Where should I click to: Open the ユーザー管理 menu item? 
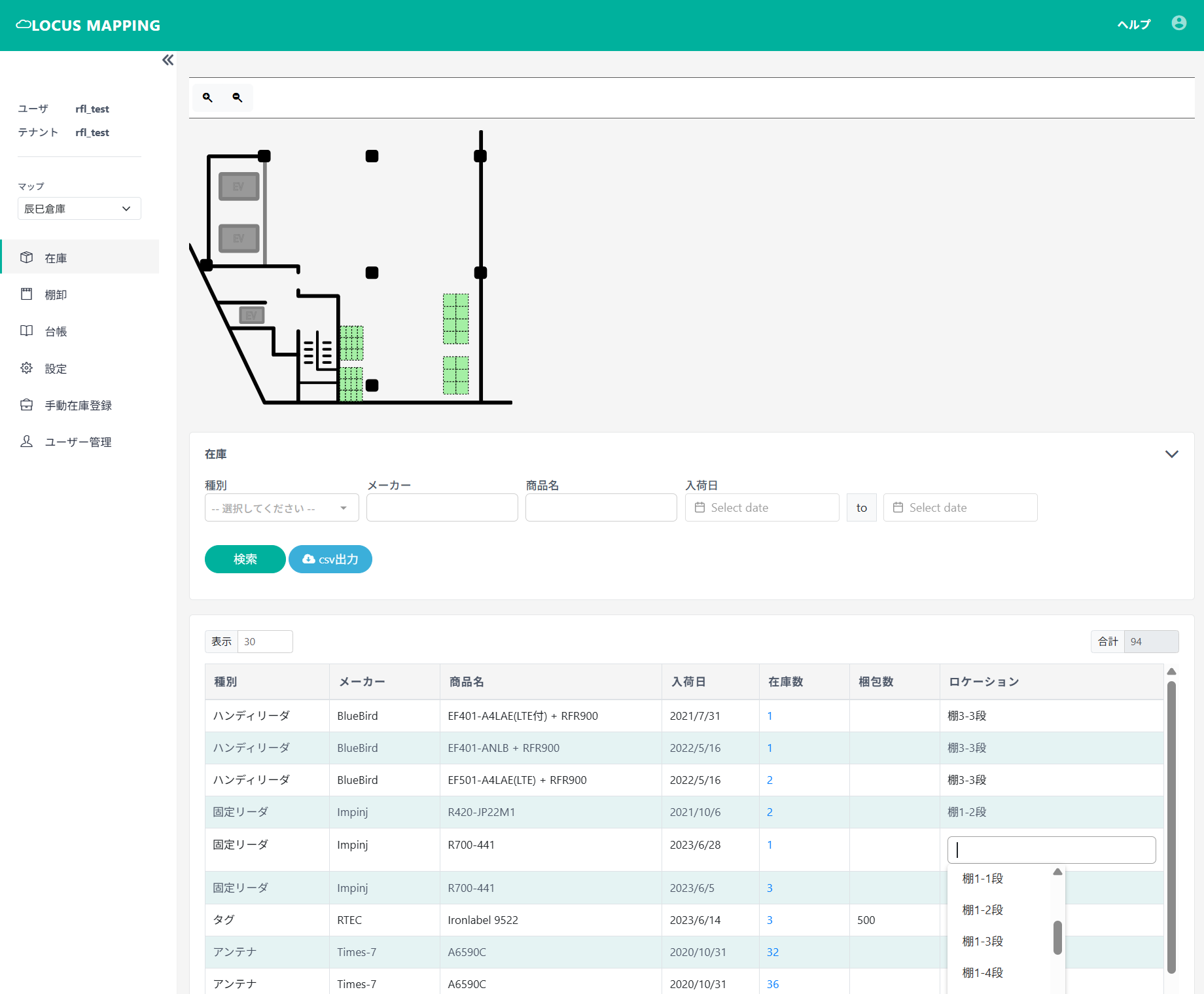click(80, 441)
